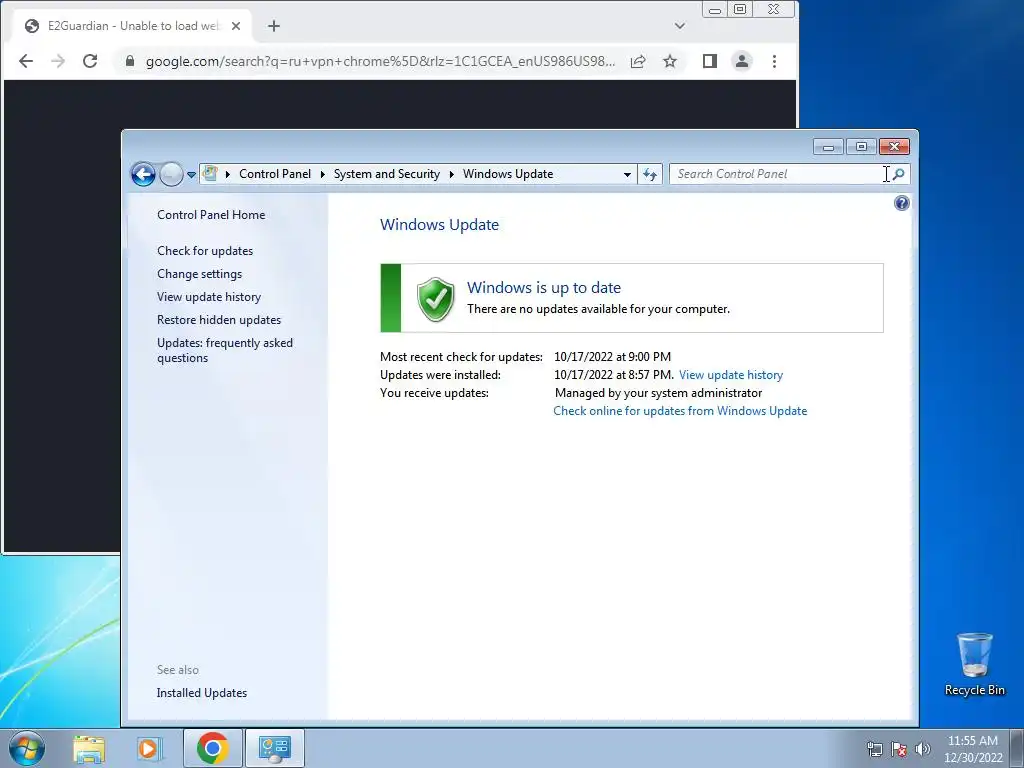Viewport: 1024px width, 768px height.
Task: Bookmark this page with star icon
Action: point(670,61)
